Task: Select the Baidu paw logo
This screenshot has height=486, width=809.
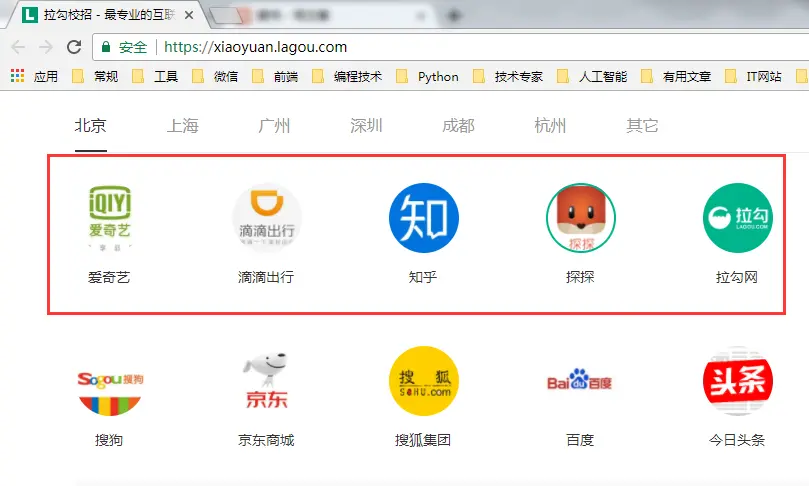Action: coord(579,380)
